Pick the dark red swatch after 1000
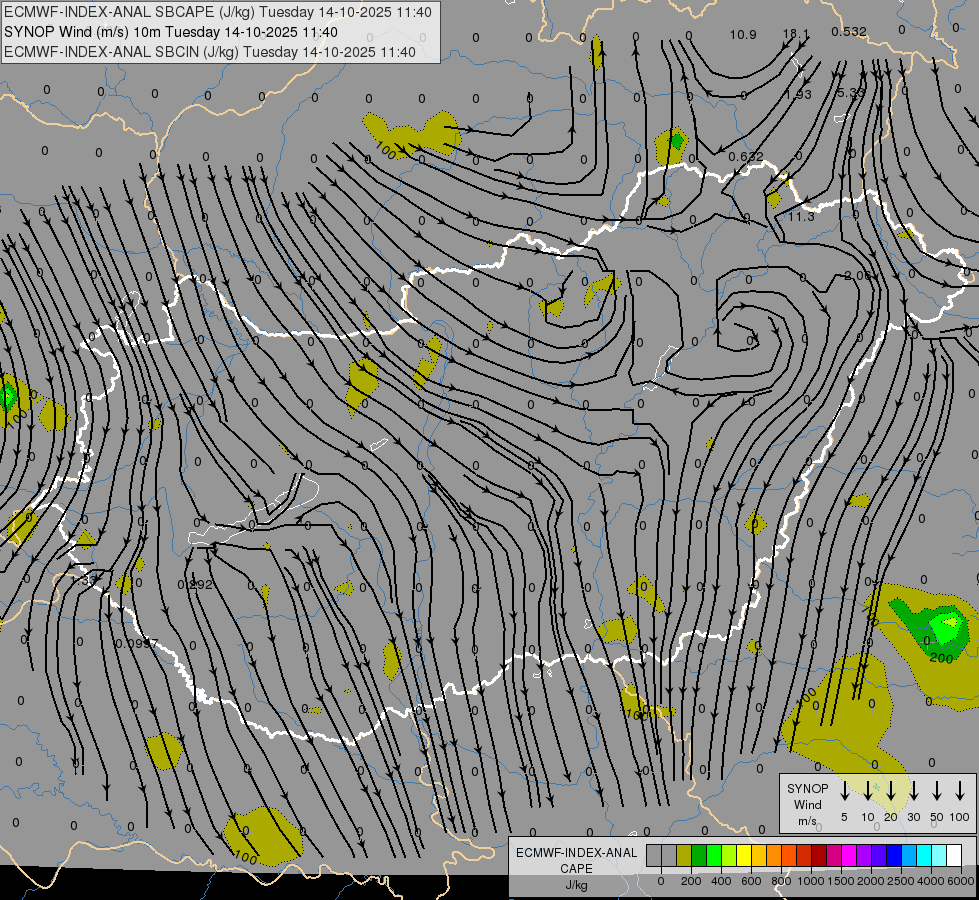Image resolution: width=979 pixels, height=900 pixels. pos(819,855)
